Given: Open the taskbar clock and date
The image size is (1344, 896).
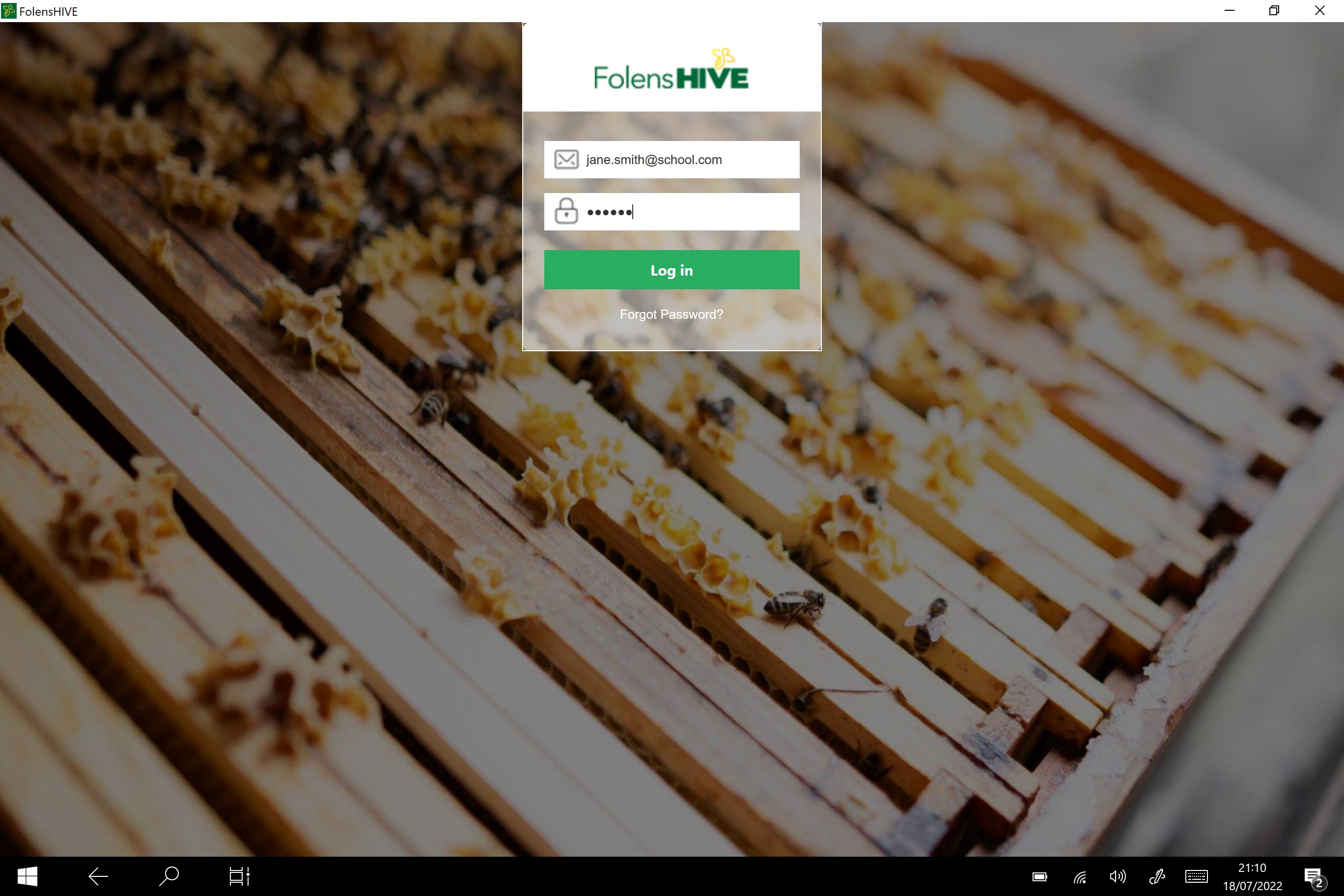Looking at the screenshot, I should [x=1252, y=876].
